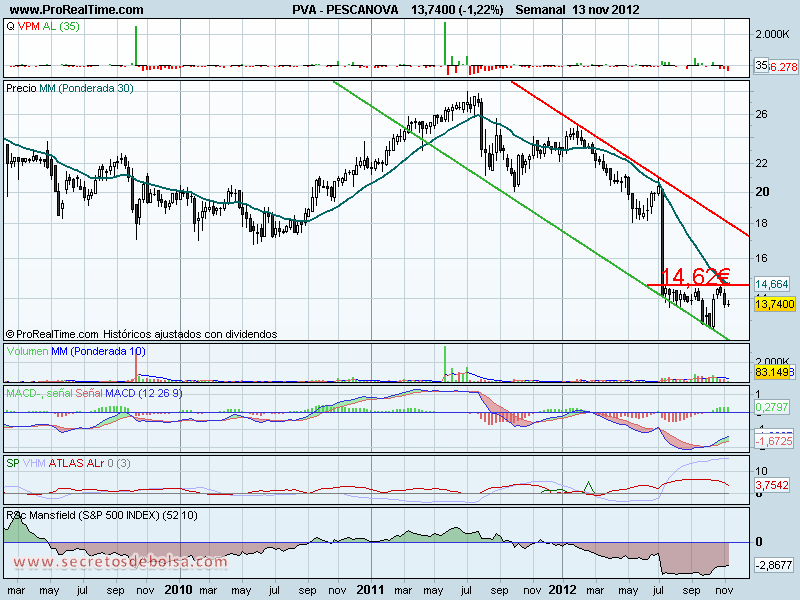
Task: Click price axis level 22
Action: click(x=761, y=163)
